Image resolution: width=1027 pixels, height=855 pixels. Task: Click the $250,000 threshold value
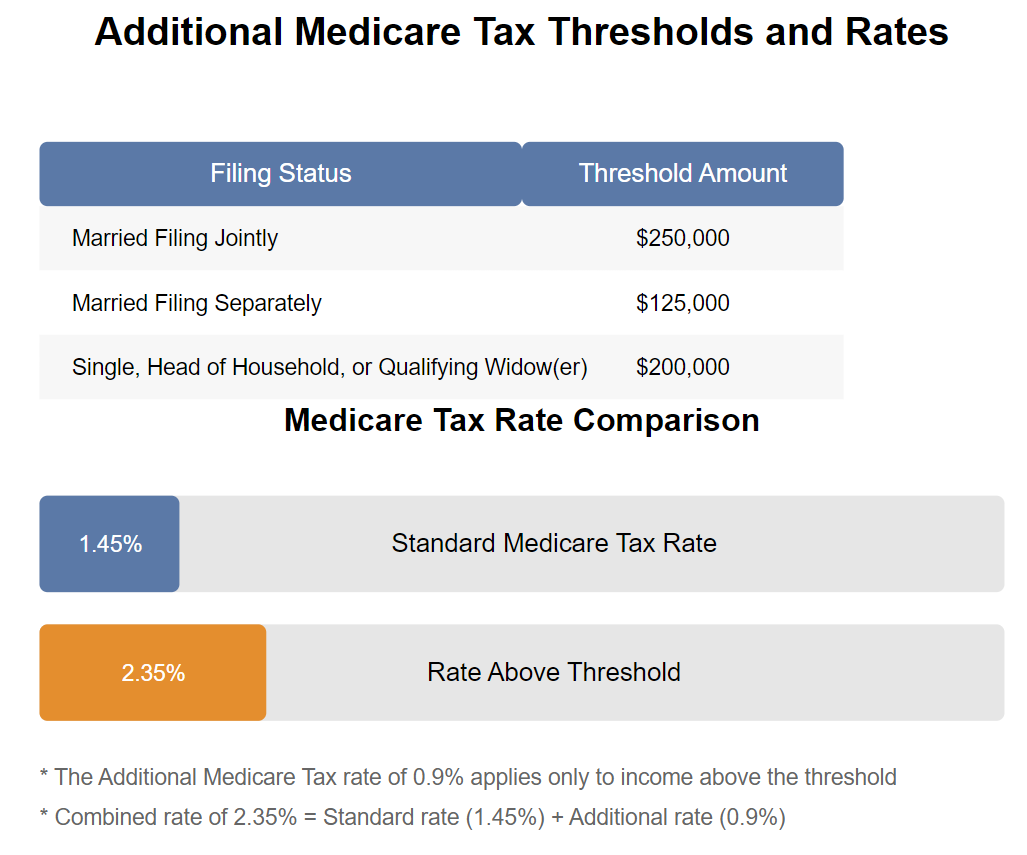(x=682, y=238)
